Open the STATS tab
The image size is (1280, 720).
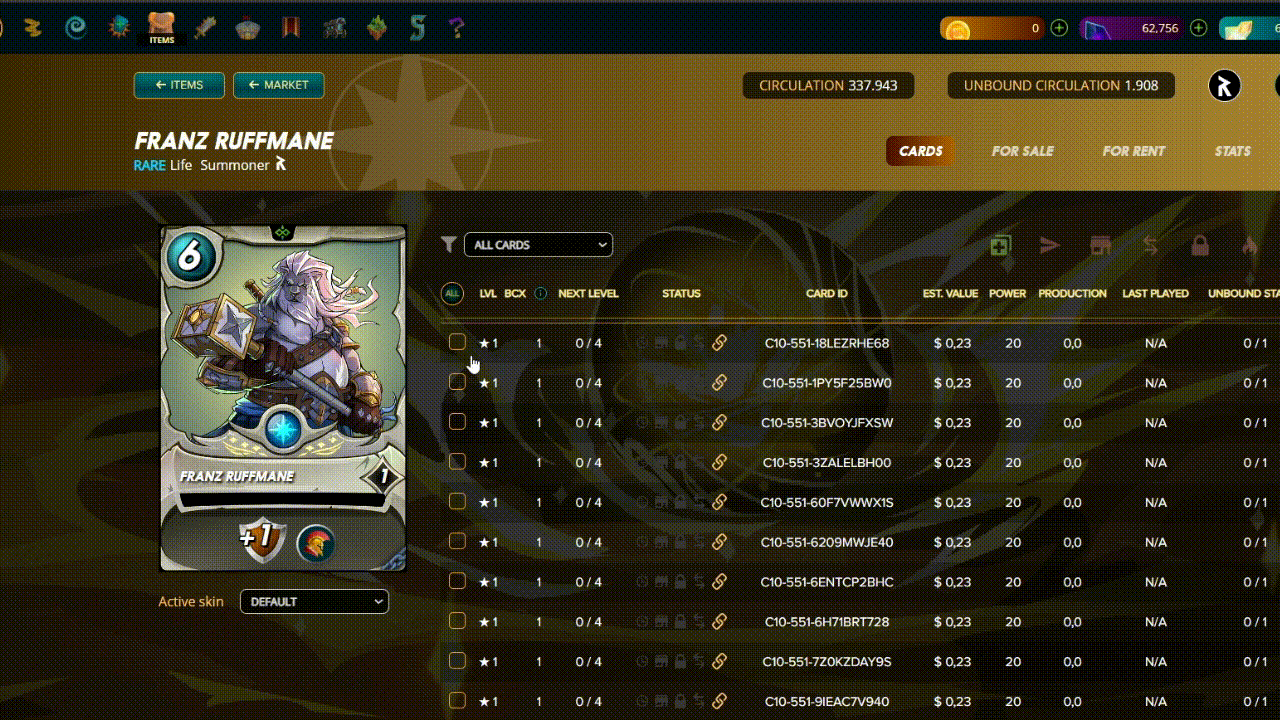pos(1232,151)
